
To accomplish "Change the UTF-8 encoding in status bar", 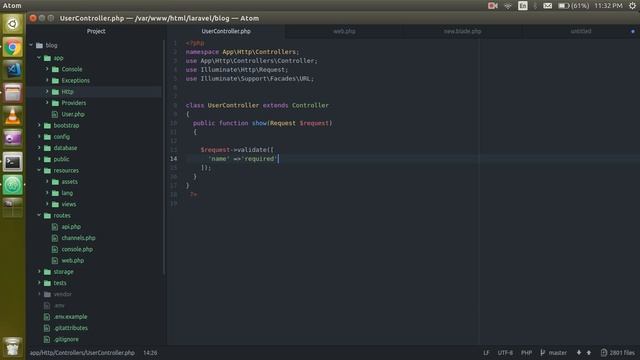I will (505, 353).
